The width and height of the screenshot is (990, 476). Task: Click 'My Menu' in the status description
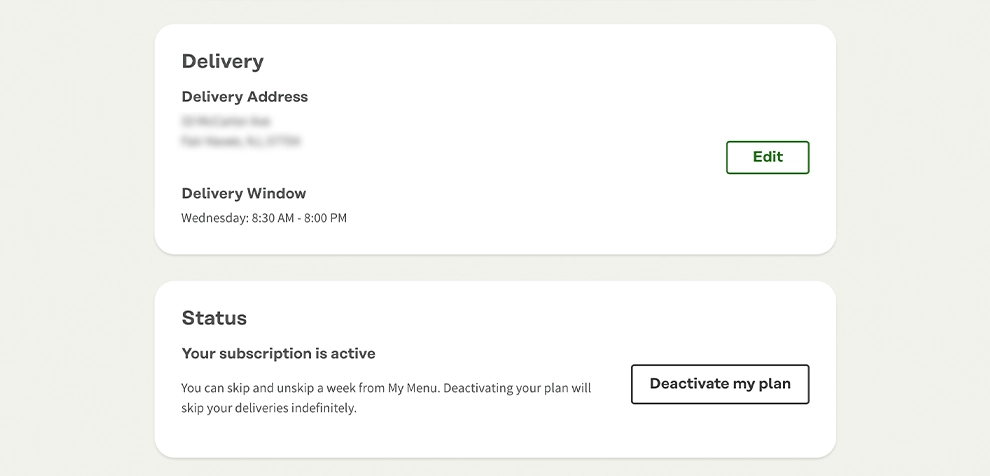point(414,388)
